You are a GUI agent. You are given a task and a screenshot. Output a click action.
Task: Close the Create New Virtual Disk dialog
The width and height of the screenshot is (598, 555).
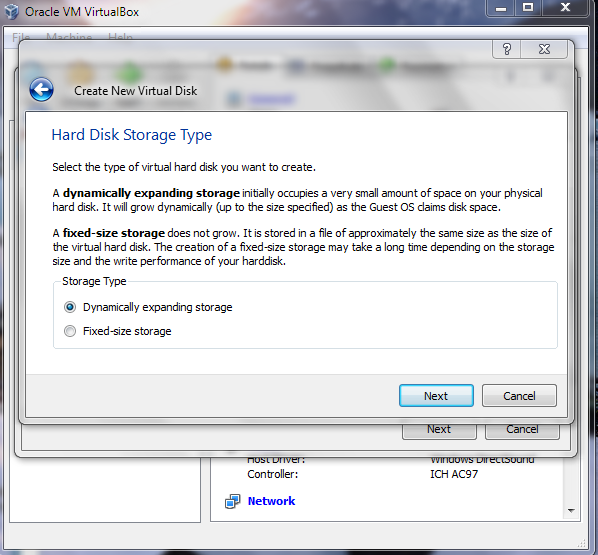(544, 49)
